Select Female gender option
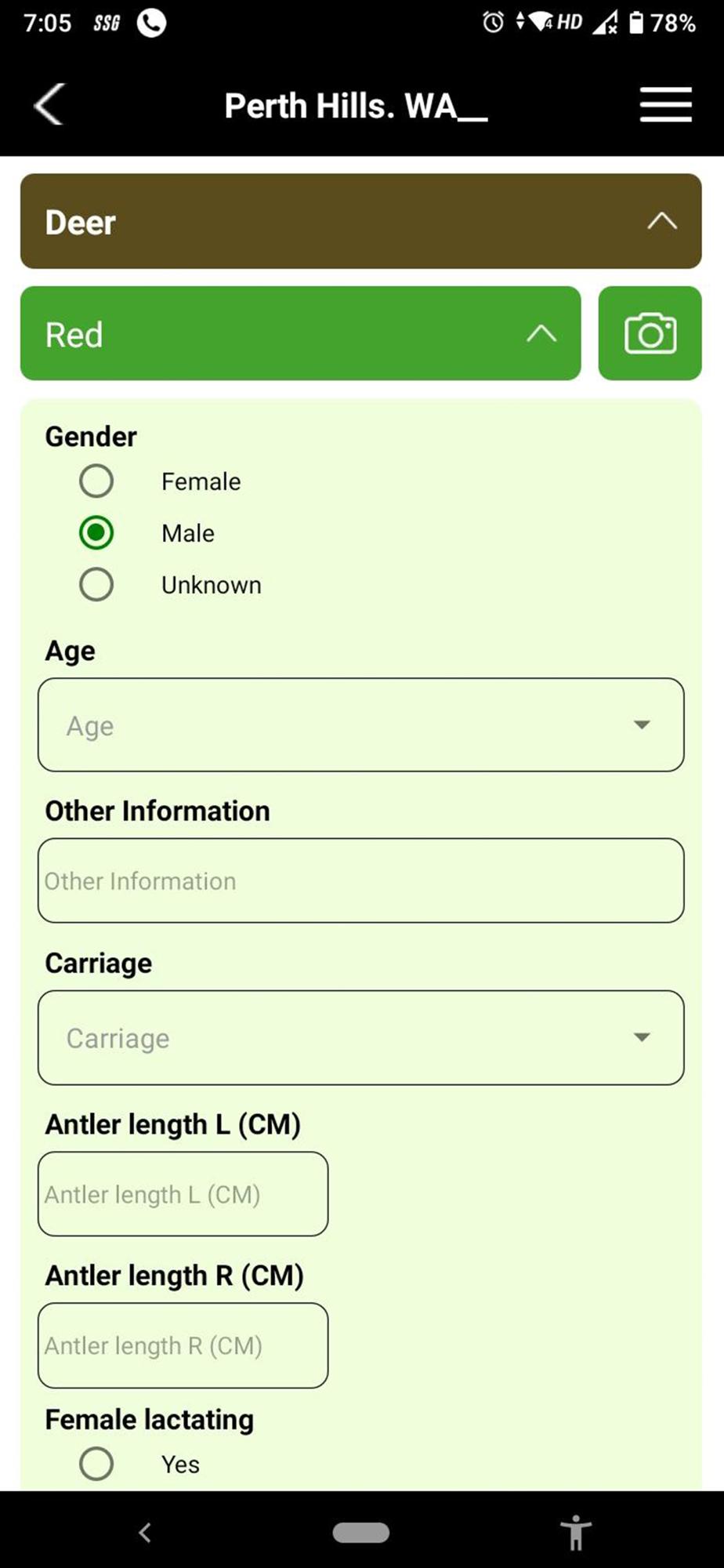This screenshot has width=724, height=1568. point(96,481)
